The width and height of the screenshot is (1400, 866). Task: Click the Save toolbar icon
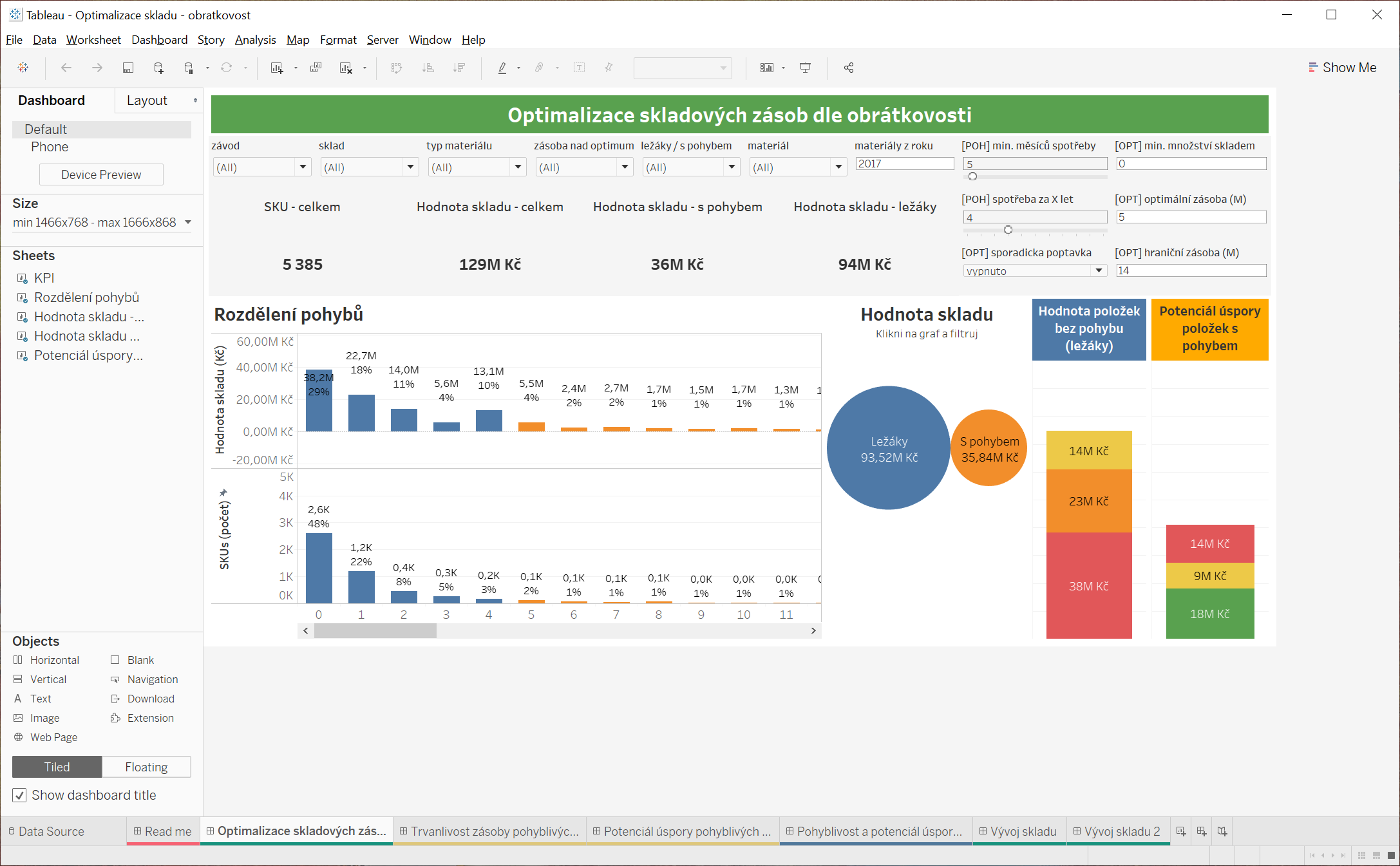(128, 68)
